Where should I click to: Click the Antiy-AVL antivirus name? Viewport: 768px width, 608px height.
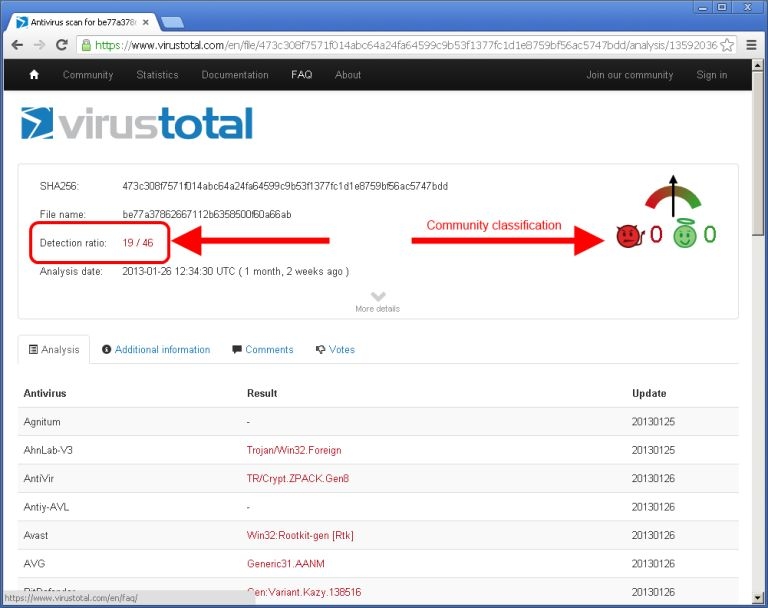pyautogui.click(x=47, y=507)
